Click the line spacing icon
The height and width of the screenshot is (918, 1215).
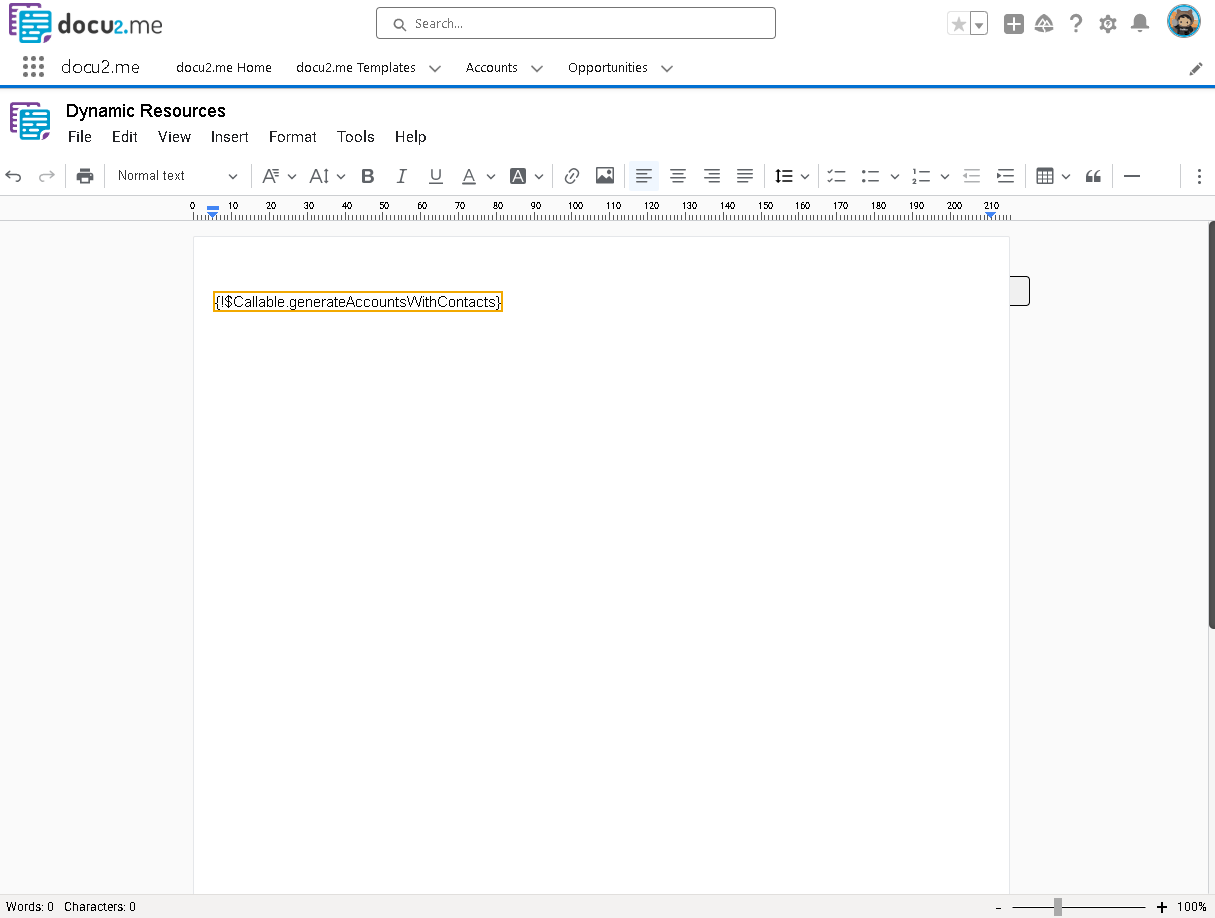click(x=784, y=176)
